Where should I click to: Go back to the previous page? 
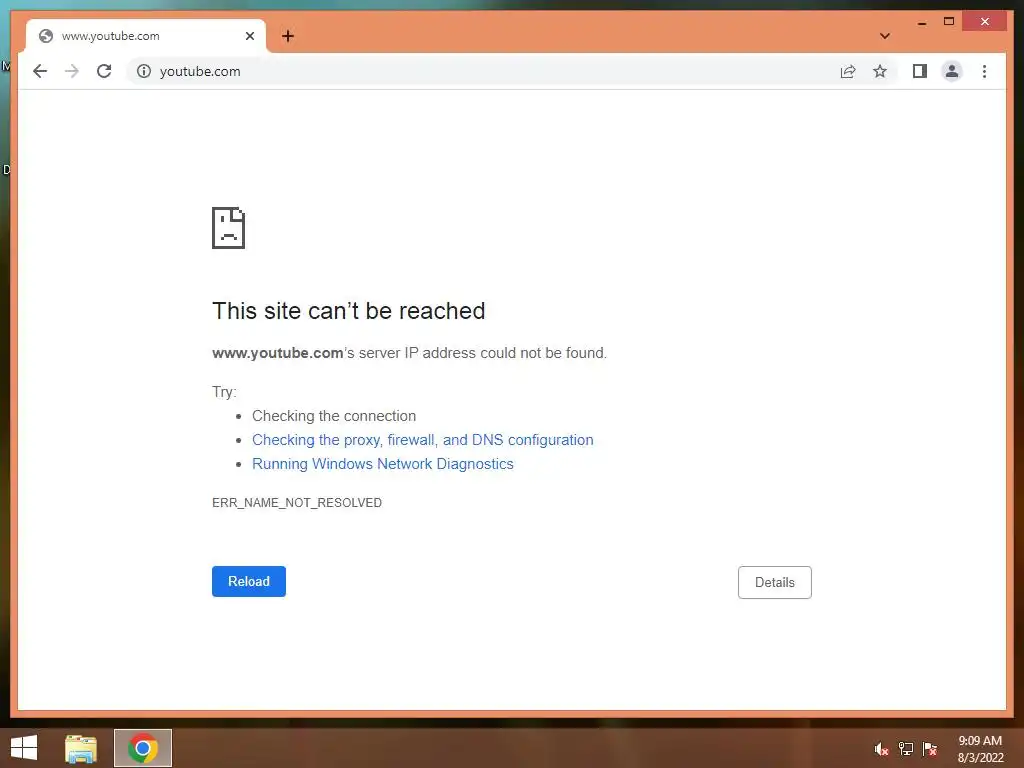[x=40, y=71]
